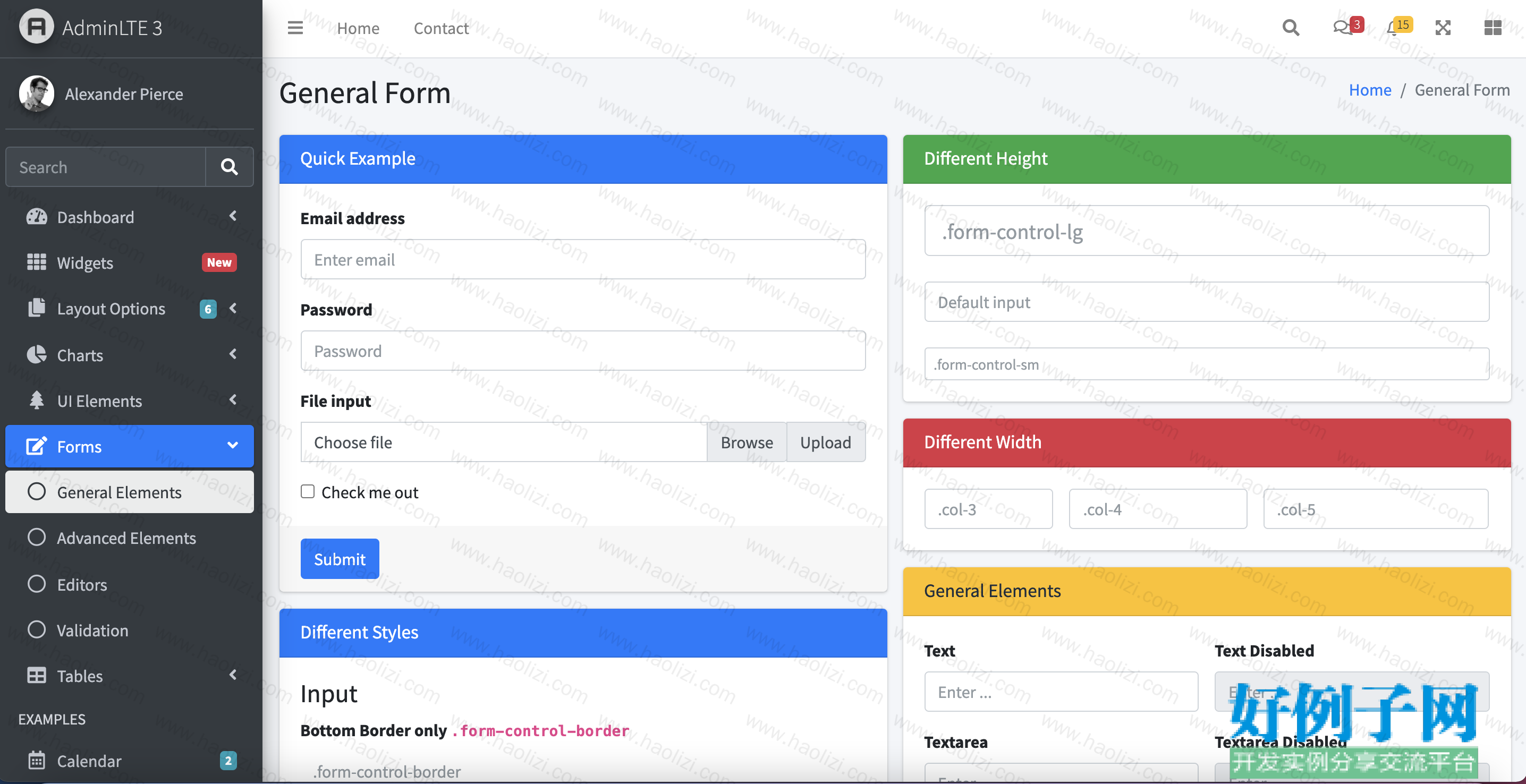The height and width of the screenshot is (784, 1526).
Task: Click AdminLTE 3 brand link
Action: pyautogui.click(x=112, y=28)
